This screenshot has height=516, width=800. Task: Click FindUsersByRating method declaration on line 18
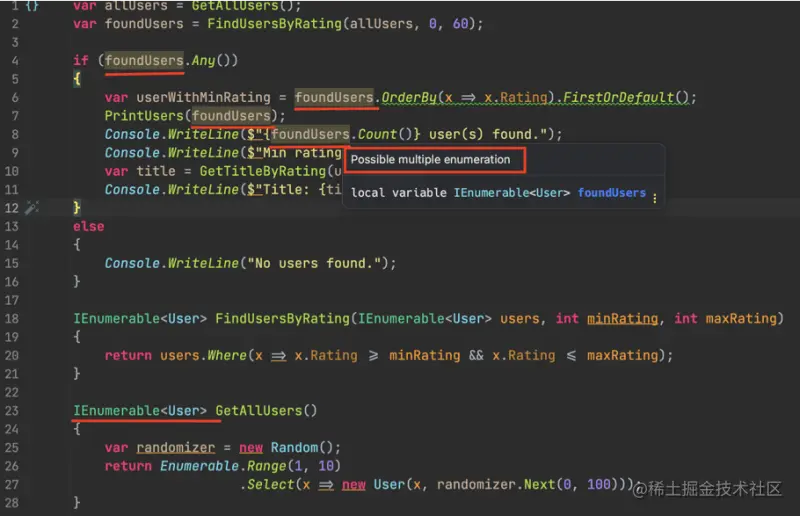(282, 318)
